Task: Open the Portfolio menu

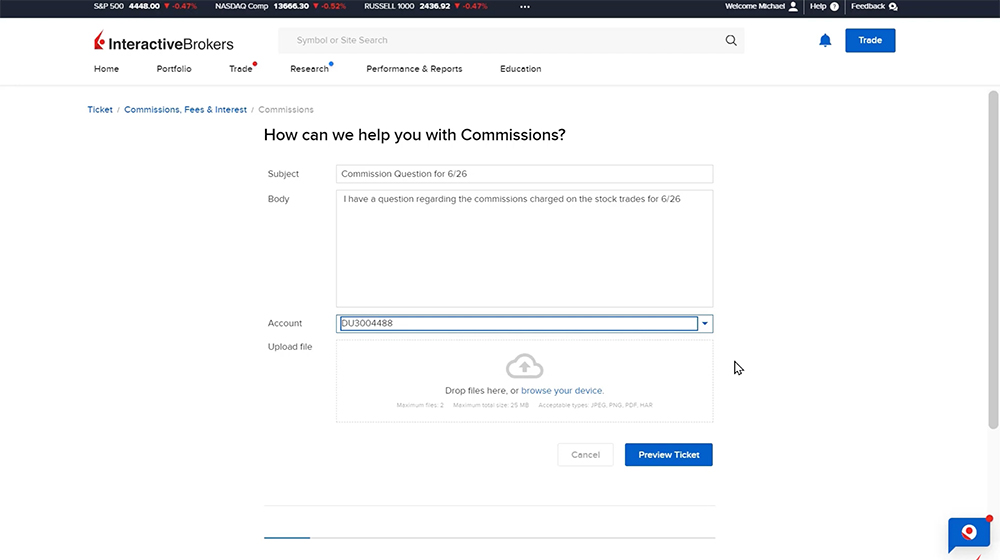Action: point(174,69)
